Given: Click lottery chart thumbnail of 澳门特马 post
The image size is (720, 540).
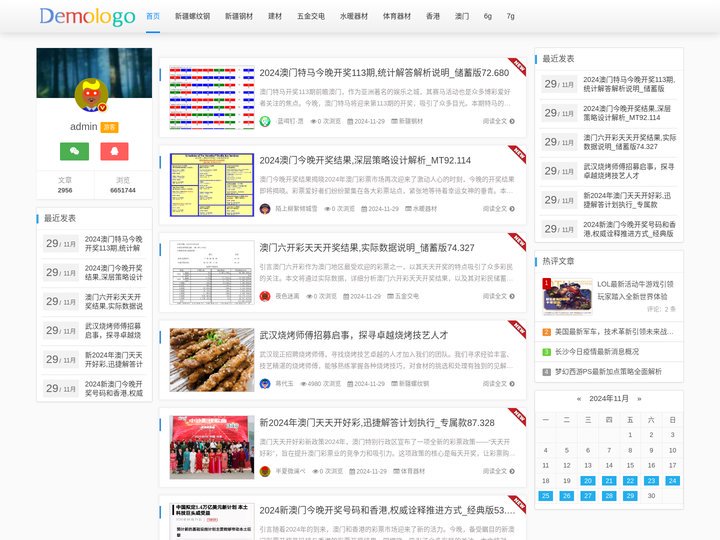Looking at the screenshot, I should [x=212, y=97].
